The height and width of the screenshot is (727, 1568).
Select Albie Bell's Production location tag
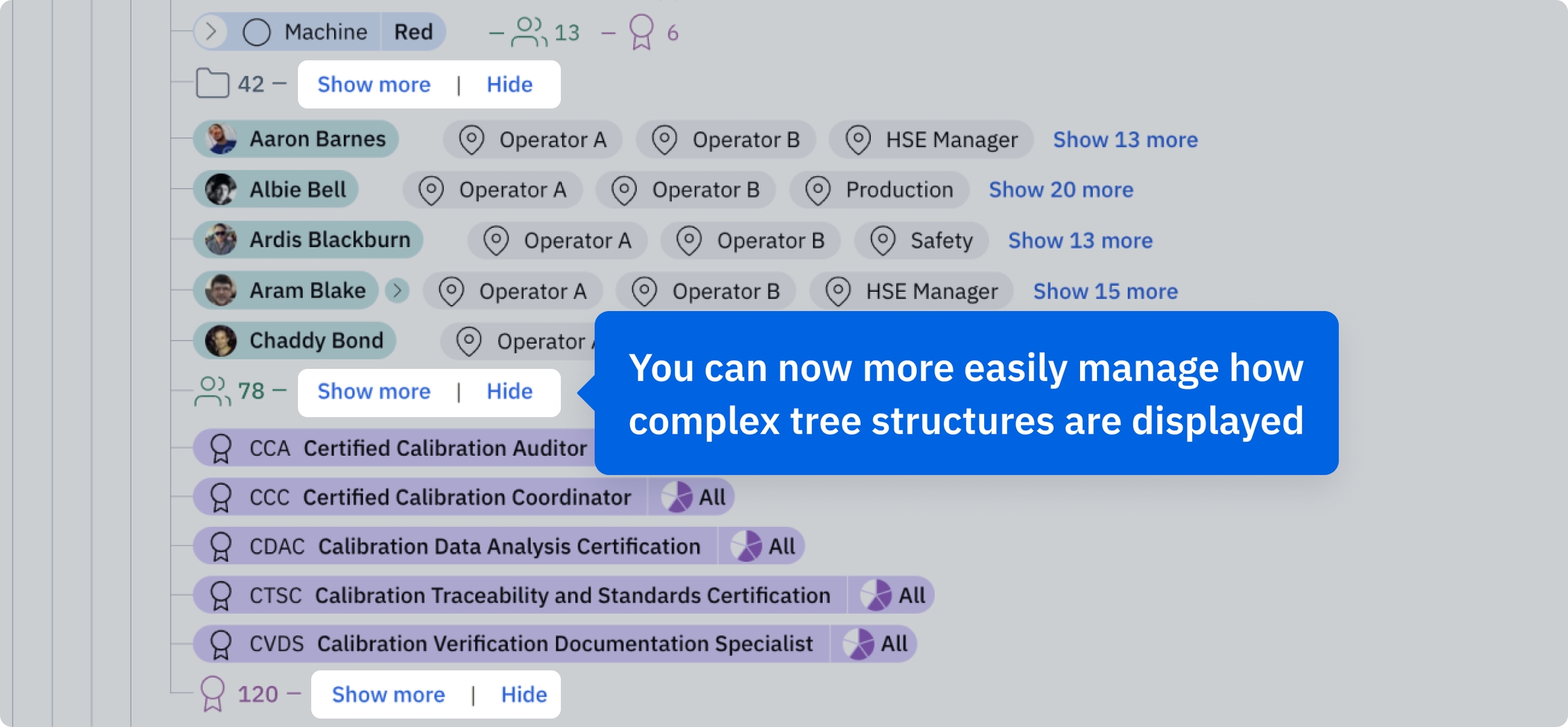tap(879, 190)
